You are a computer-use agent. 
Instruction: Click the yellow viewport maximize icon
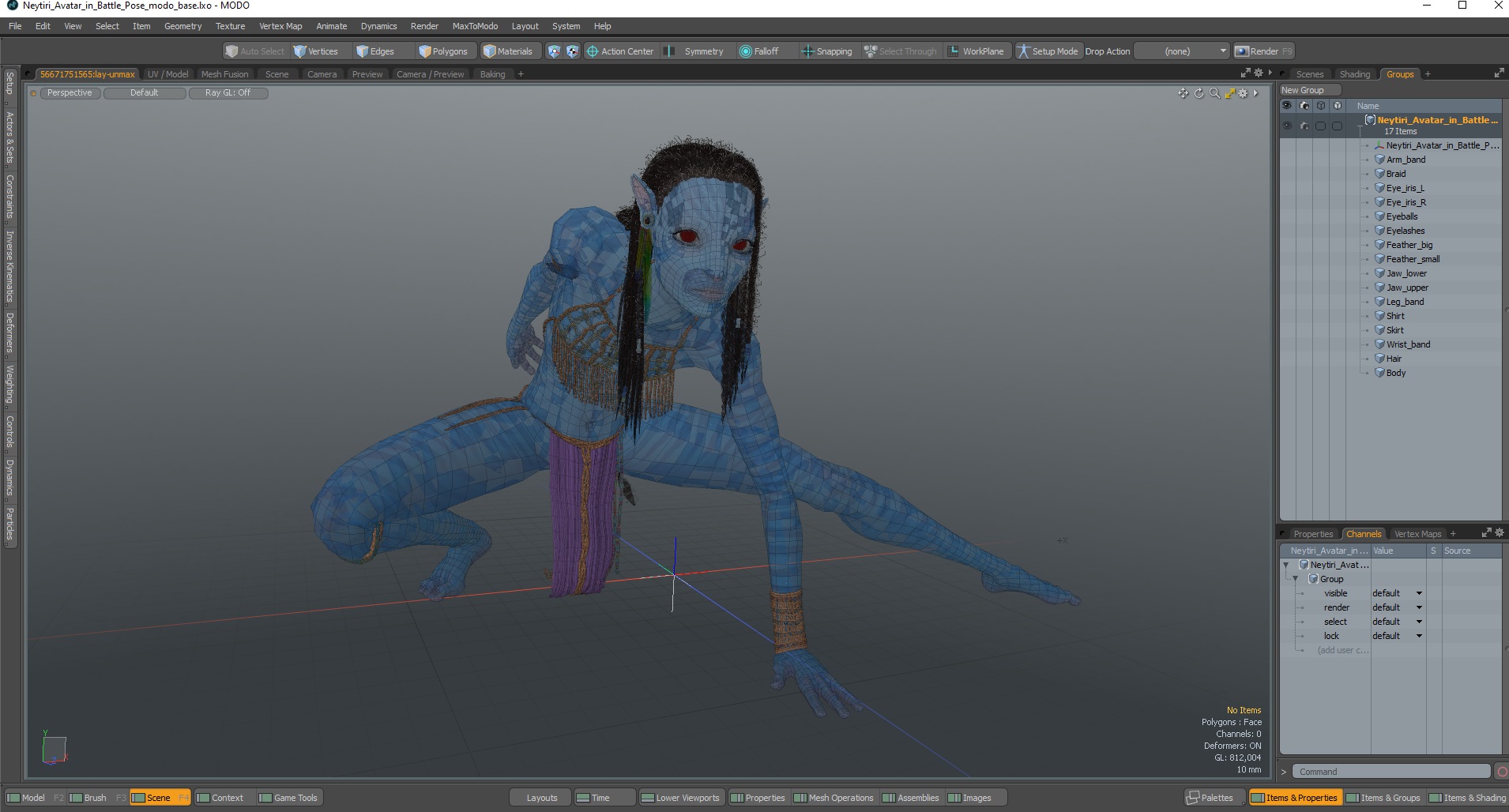tap(1229, 93)
